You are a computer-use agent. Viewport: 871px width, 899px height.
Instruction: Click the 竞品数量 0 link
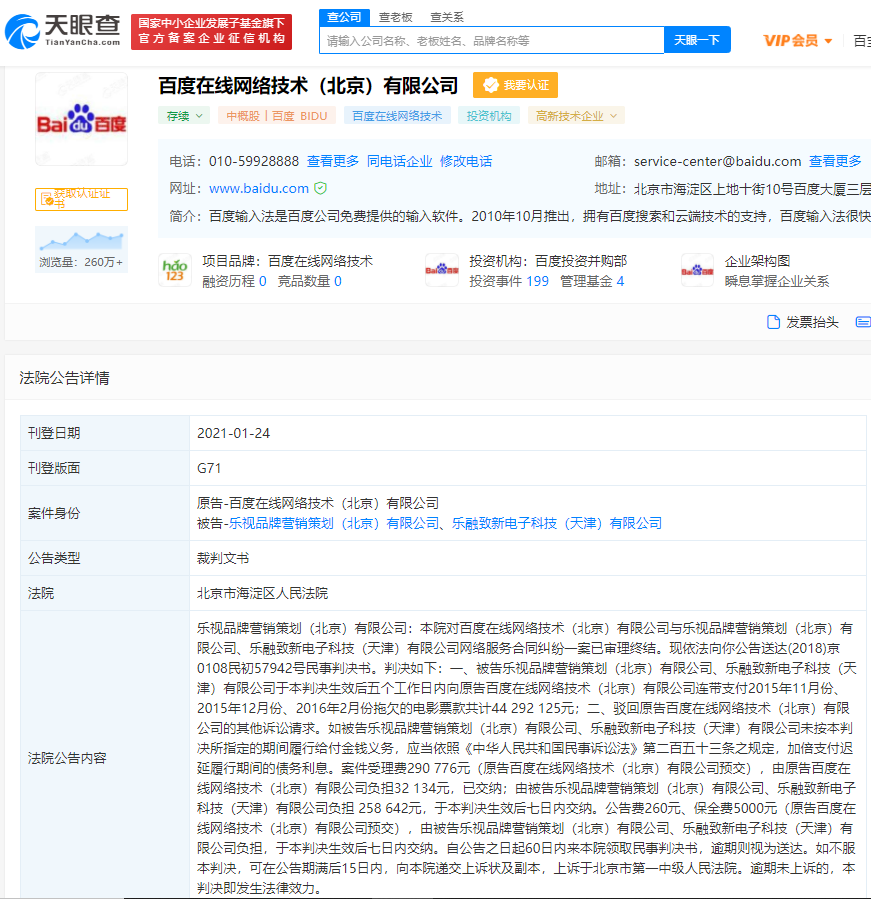(310, 282)
